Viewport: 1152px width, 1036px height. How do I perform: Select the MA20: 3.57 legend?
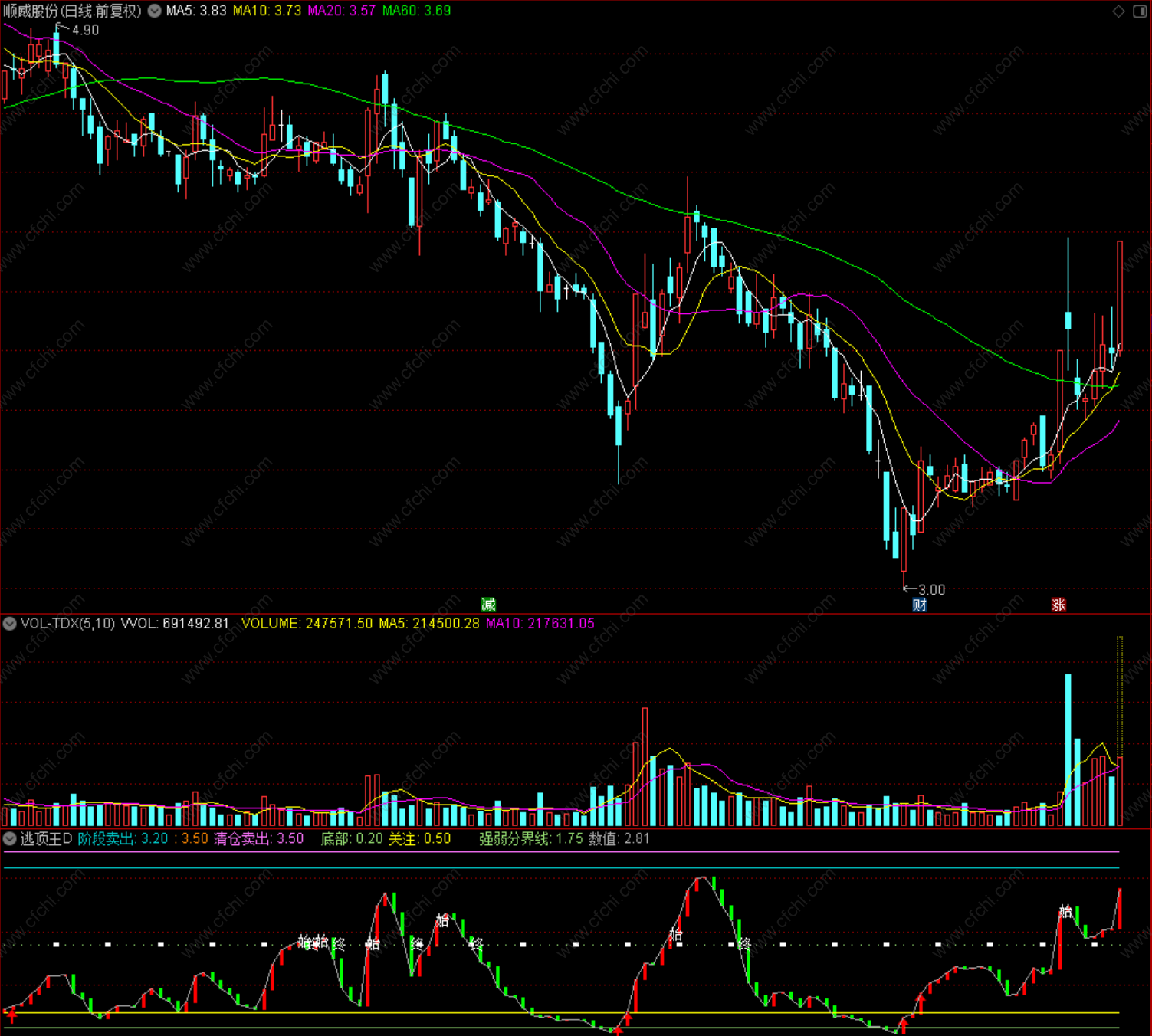[x=342, y=11]
